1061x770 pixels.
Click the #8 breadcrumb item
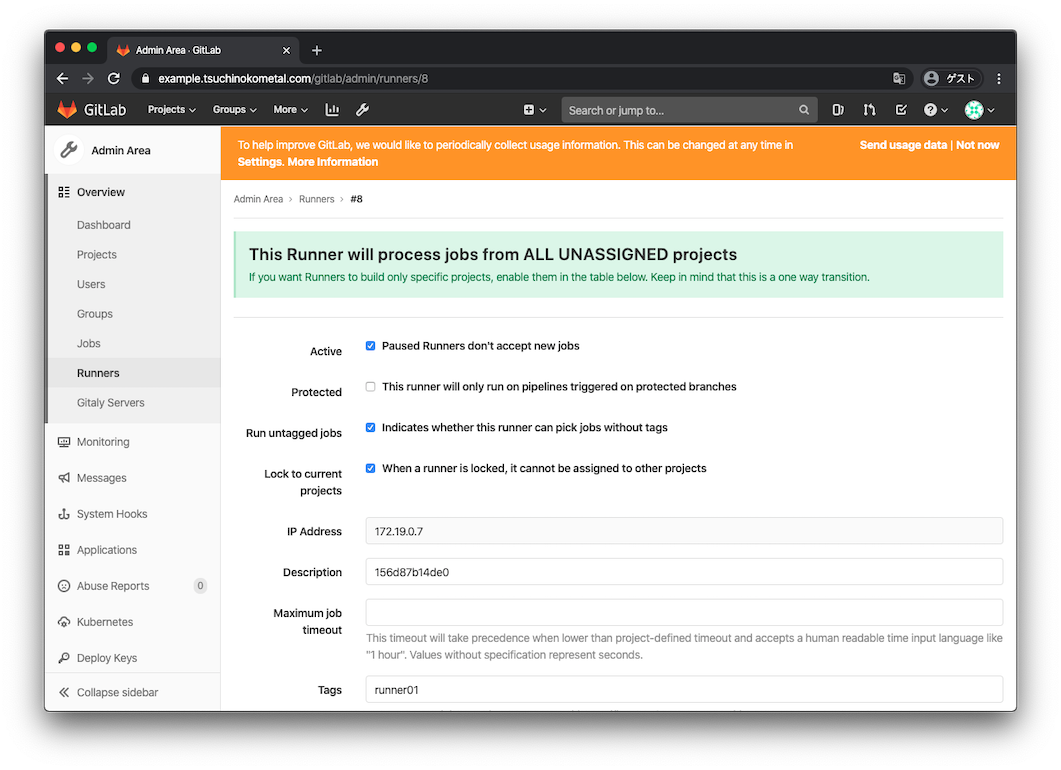point(356,199)
